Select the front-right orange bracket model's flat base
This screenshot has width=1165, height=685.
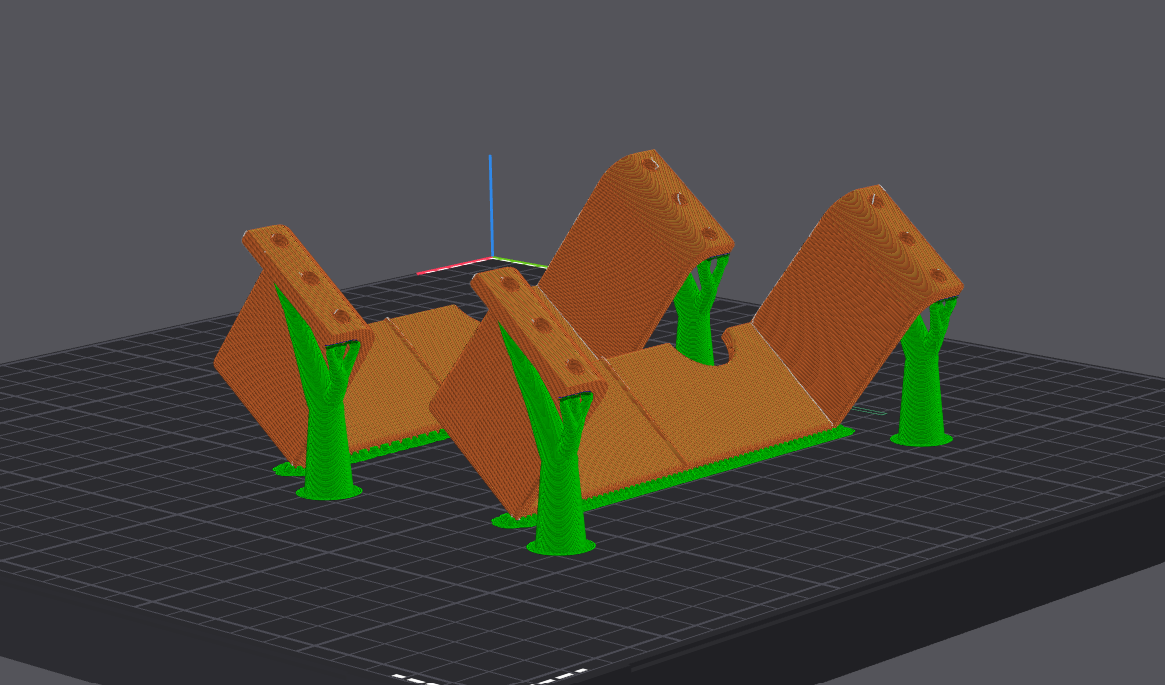pyautogui.click(x=706, y=416)
